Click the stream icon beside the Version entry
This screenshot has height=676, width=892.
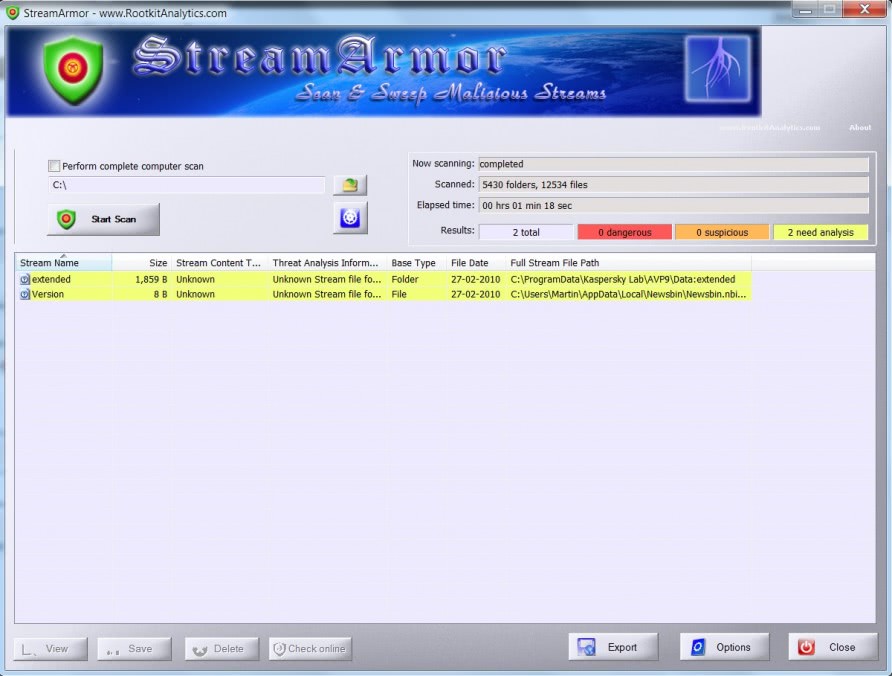click(23, 294)
